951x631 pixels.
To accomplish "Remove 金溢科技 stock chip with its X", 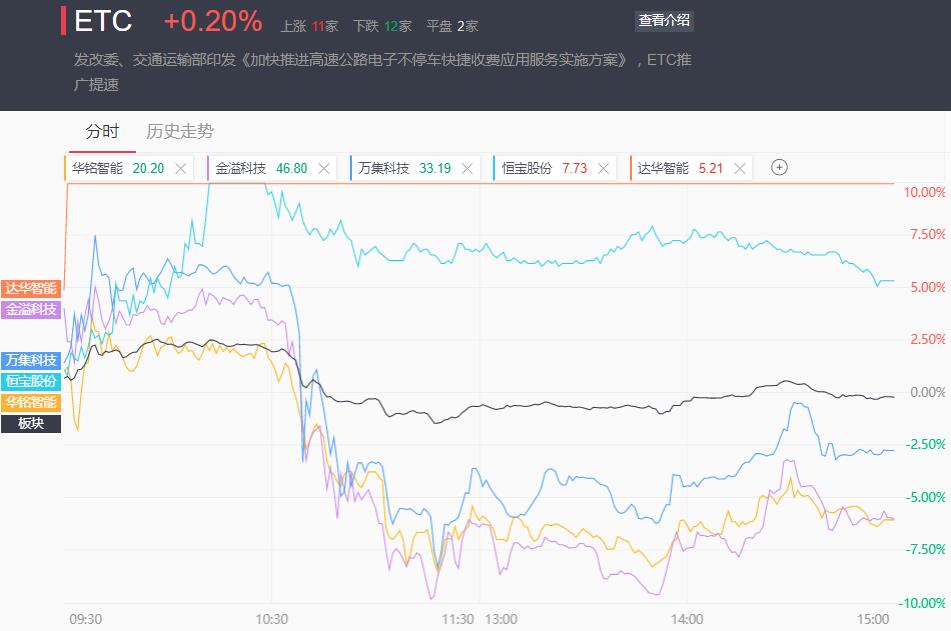I will coord(324,169).
